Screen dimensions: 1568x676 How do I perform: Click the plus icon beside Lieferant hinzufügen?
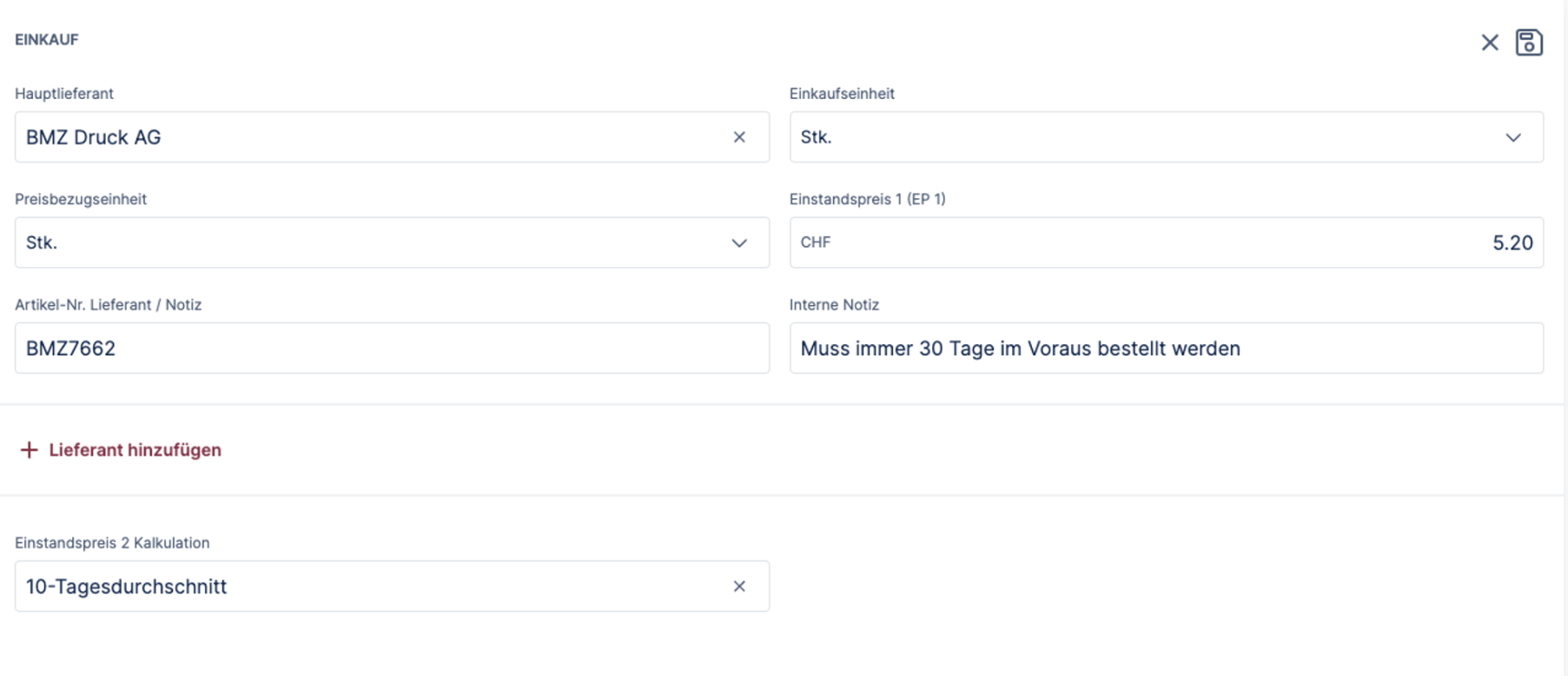tap(29, 449)
